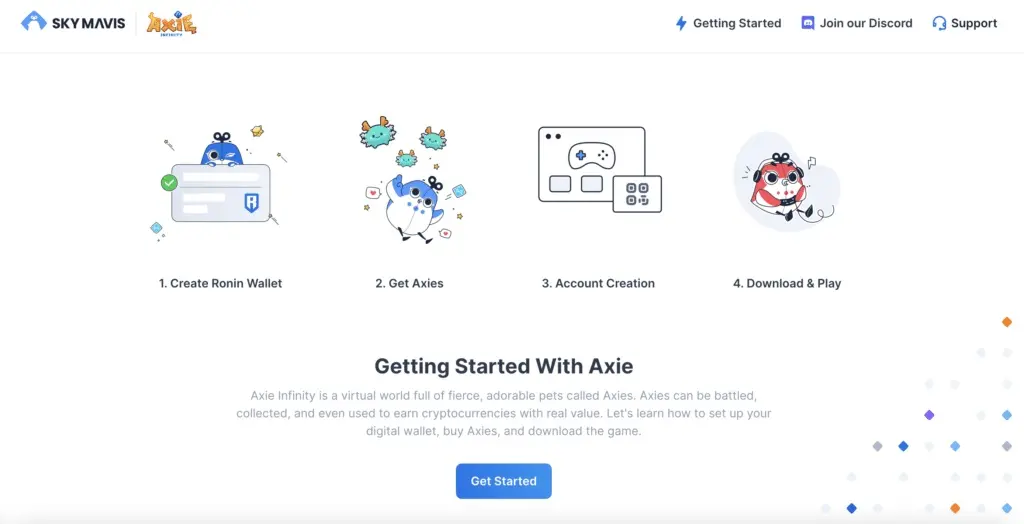The width and height of the screenshot is (1024, 524).
Task: Click the Axie Infinity logo
Action: coord(171,24)
